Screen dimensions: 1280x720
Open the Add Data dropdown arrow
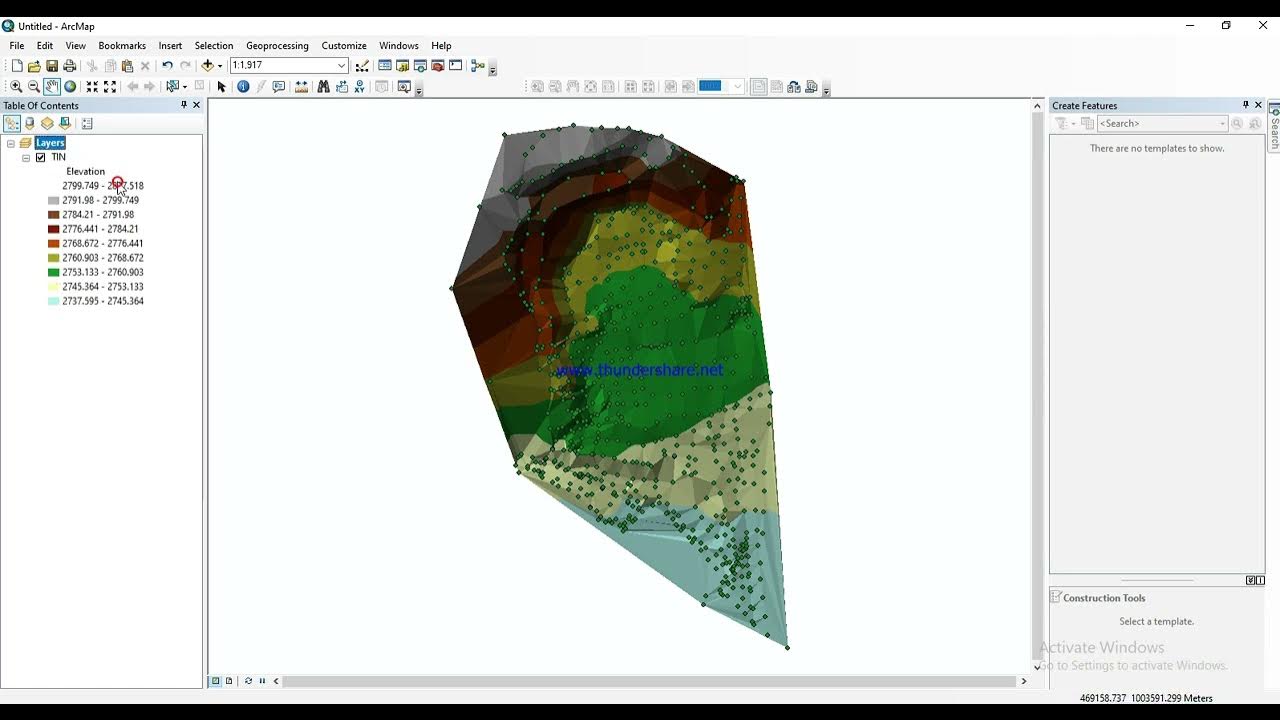click(x=220, y=66)
